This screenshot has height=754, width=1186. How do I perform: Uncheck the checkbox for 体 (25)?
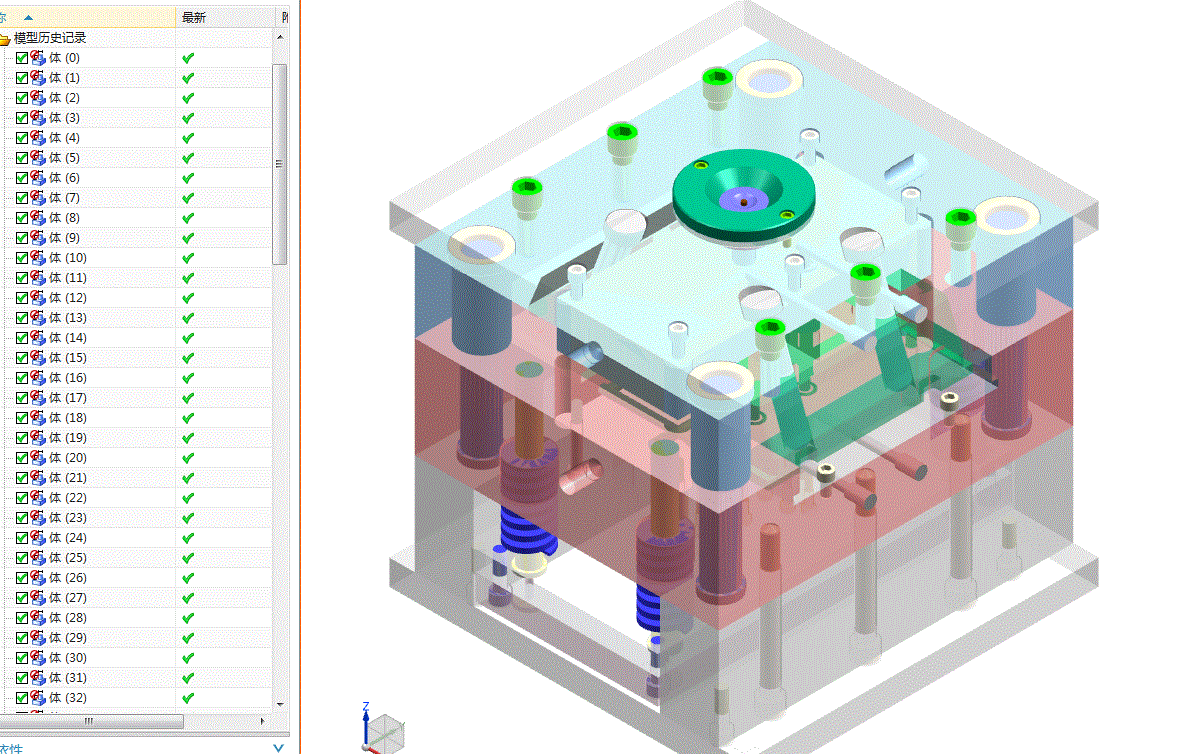[22, 558]
